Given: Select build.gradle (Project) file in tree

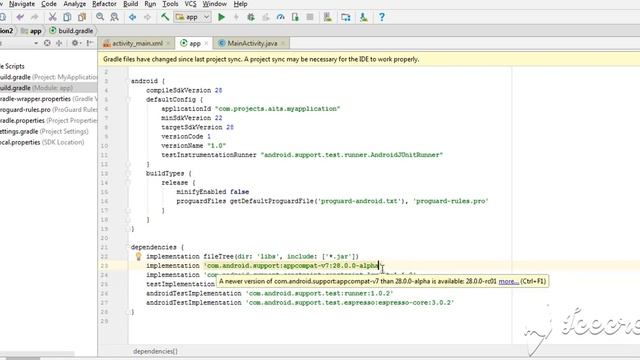Looking at the screenshot, I should click(x=48, y=77).
